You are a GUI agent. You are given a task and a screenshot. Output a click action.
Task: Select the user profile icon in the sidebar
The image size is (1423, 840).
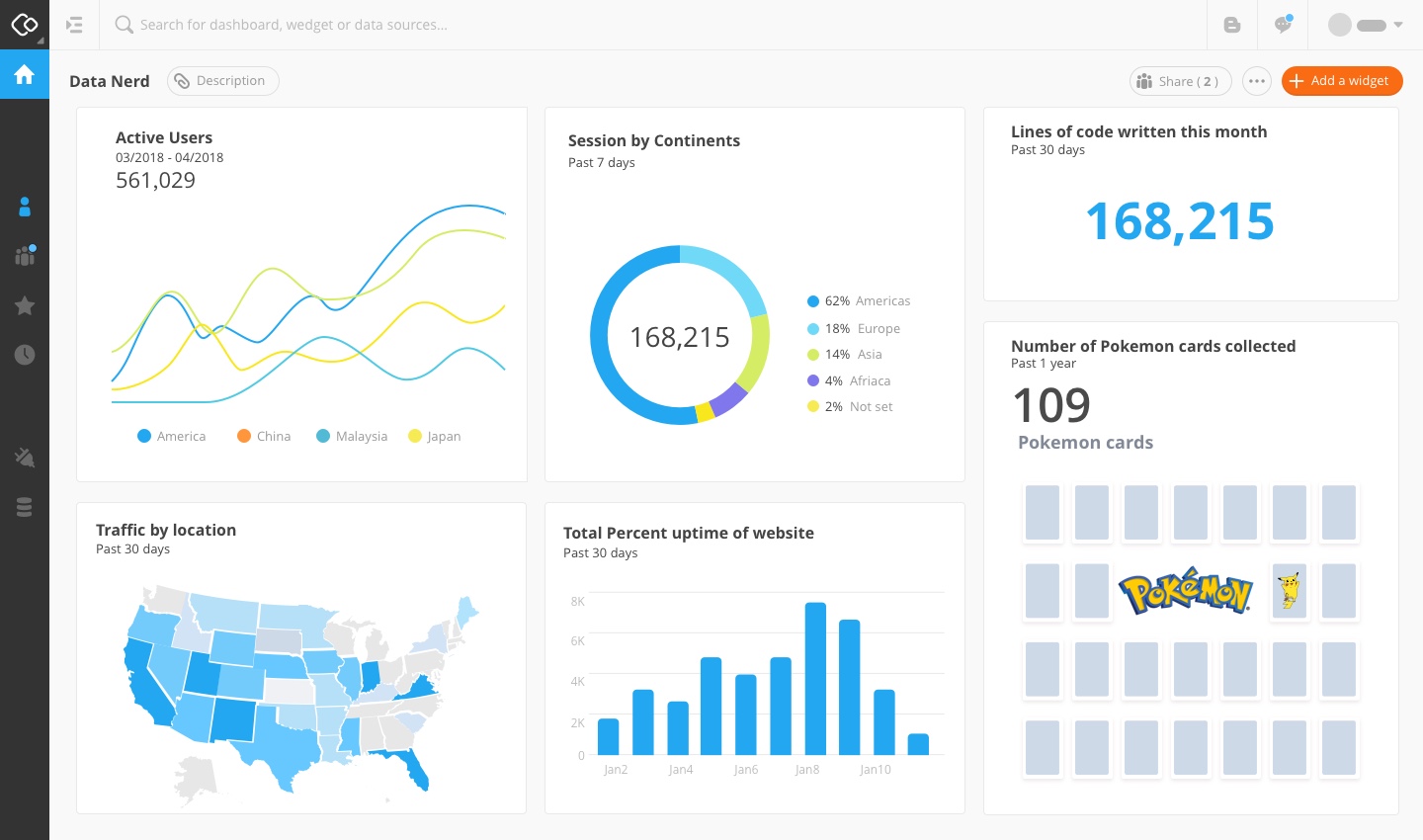24,207
